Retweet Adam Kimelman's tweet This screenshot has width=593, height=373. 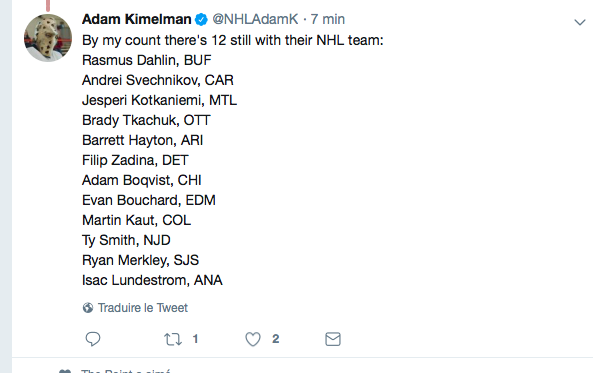pos(173,339)
